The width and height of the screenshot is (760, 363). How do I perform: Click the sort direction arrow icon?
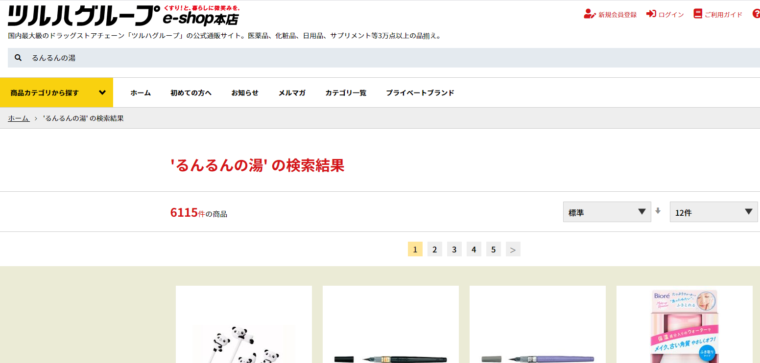pyautogui.click(x=658, y=211)
